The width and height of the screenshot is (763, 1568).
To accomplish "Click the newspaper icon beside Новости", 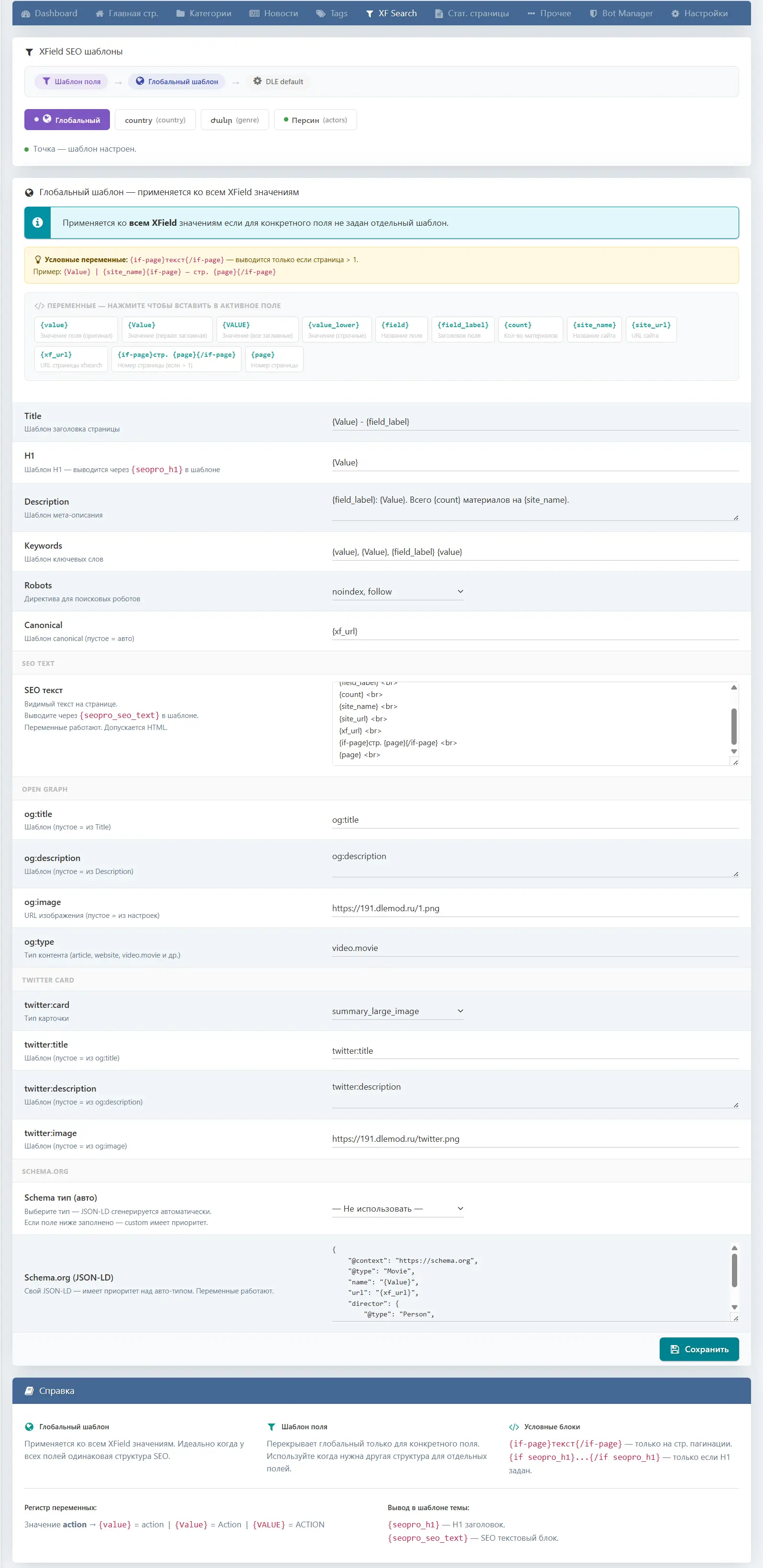I will pyautogui.click(x=254, y=13).
